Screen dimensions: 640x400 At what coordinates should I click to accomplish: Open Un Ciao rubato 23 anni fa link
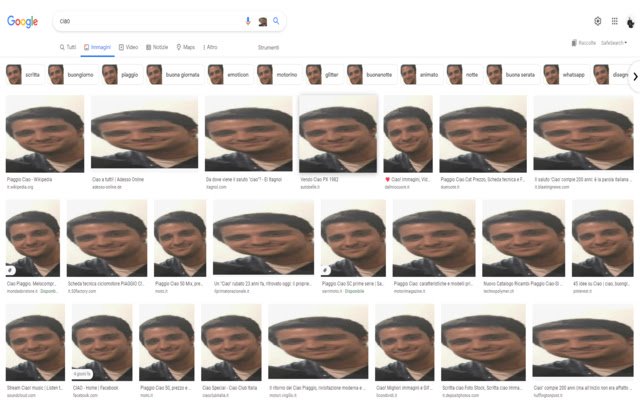click(262, 283)
